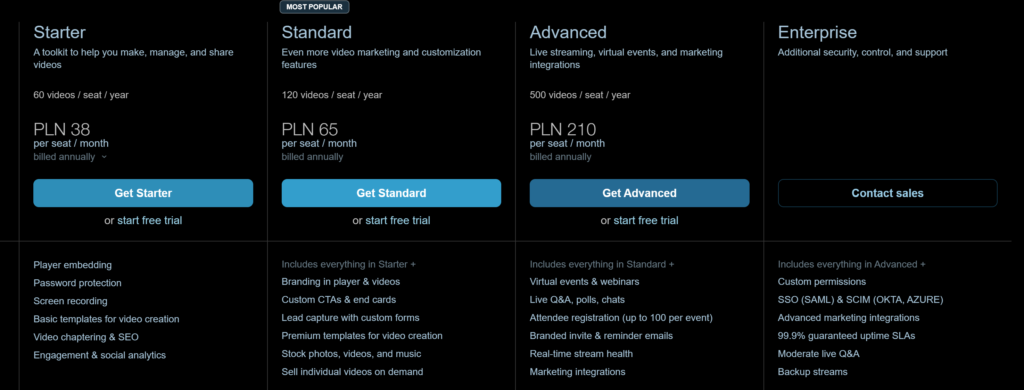Click the Get Starter button
Image resolution: width=1024 pixels, height=390 pixels.
coord(143,193)
